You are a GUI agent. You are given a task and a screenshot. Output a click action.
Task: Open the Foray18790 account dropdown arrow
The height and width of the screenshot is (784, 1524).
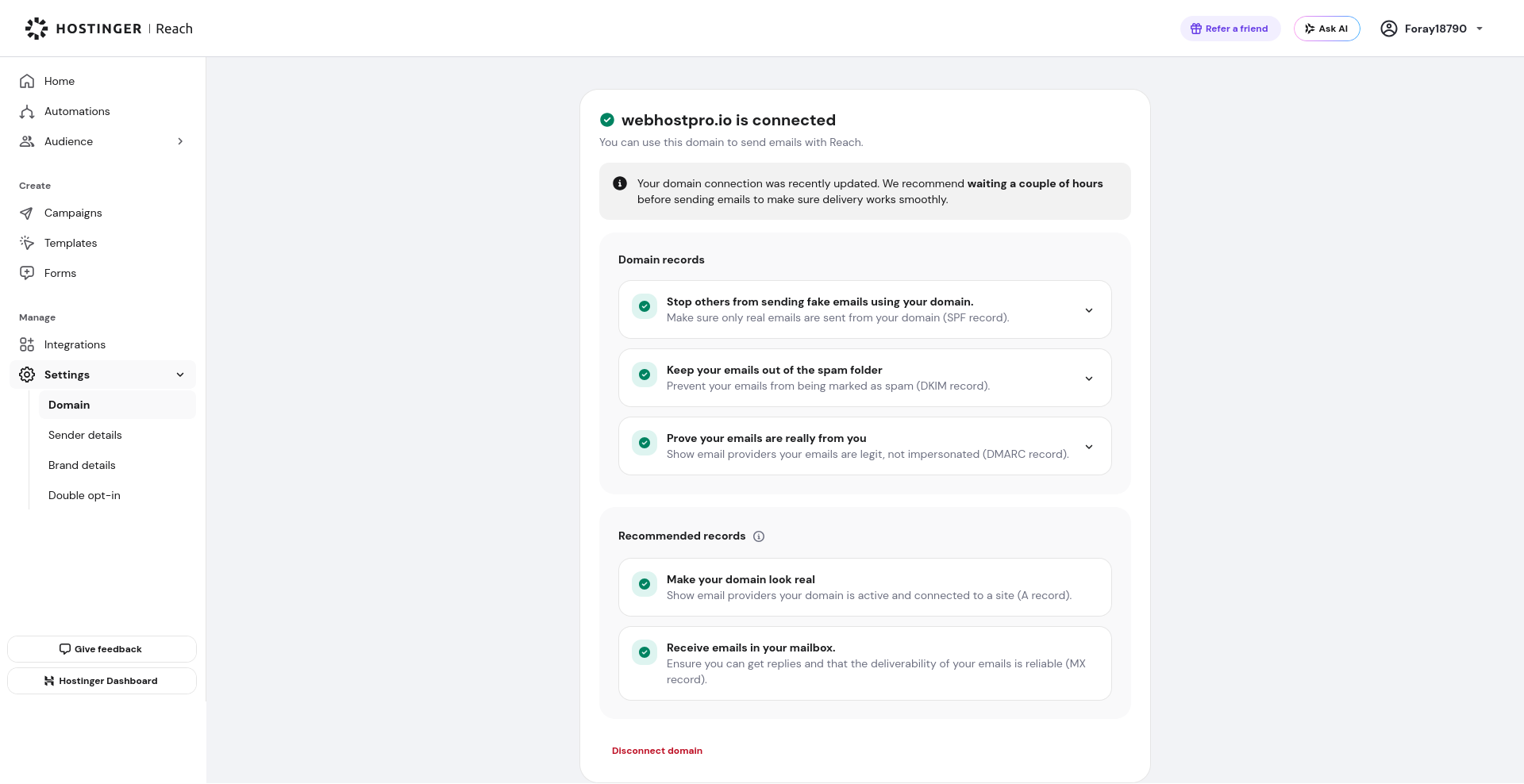coord(1480,29)
